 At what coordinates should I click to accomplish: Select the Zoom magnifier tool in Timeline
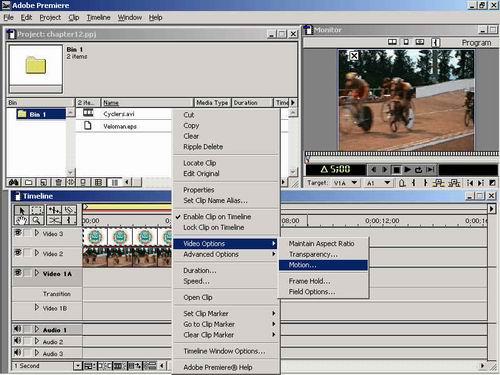(x=37, y=220)
